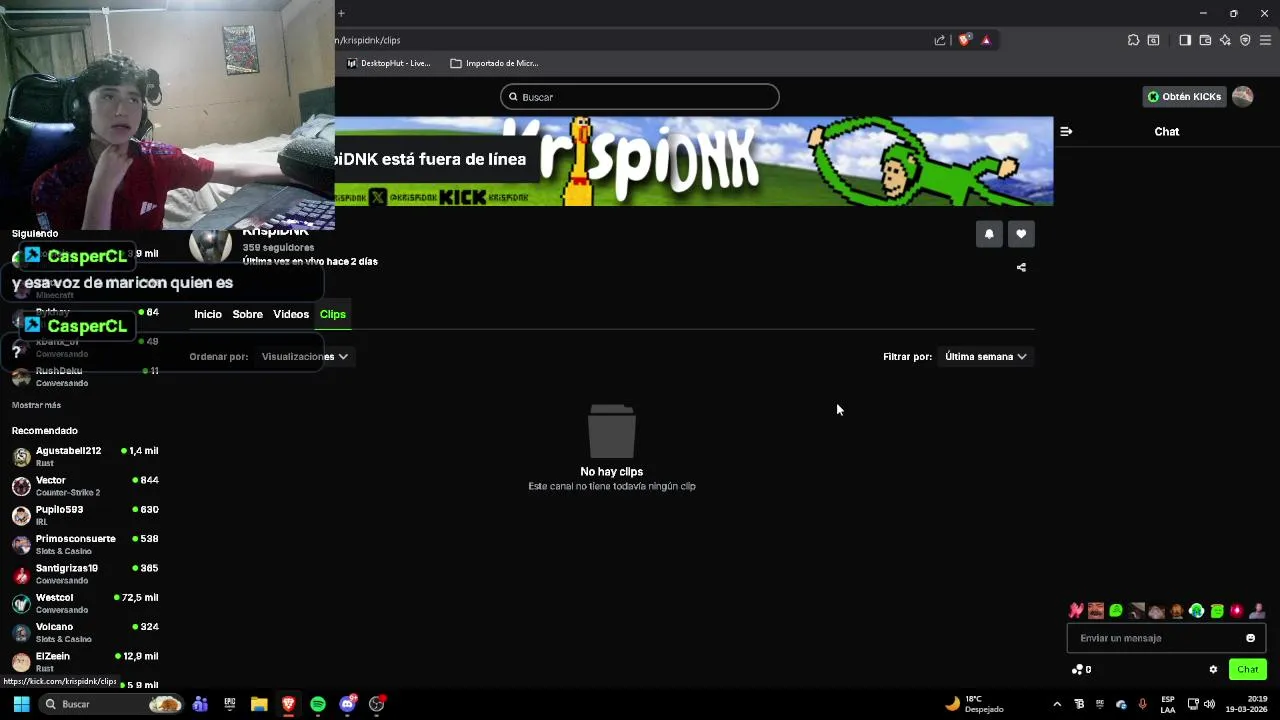Image resolution: width=1280 pixels, height=720 pixels.
Task: Click the Obtén KICKs button
Action: pyautogui.click(x=1184, y=97)
